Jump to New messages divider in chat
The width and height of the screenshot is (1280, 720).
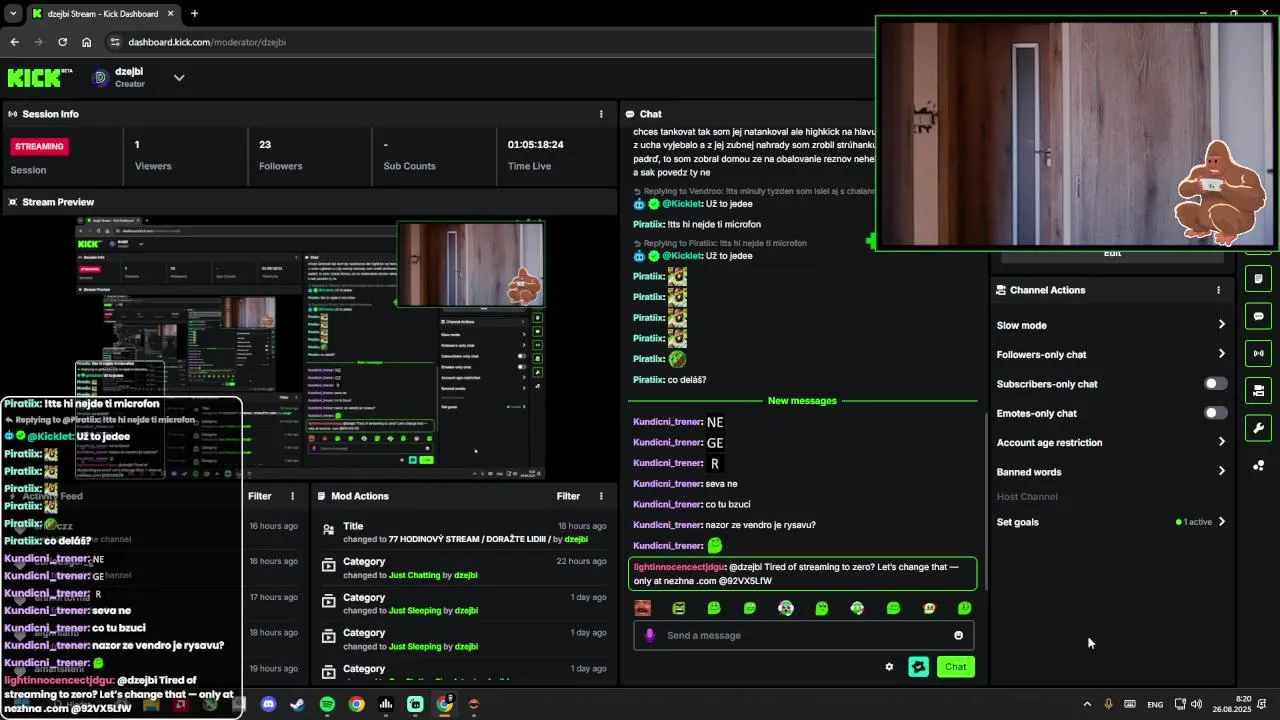[x=802, y=401]
